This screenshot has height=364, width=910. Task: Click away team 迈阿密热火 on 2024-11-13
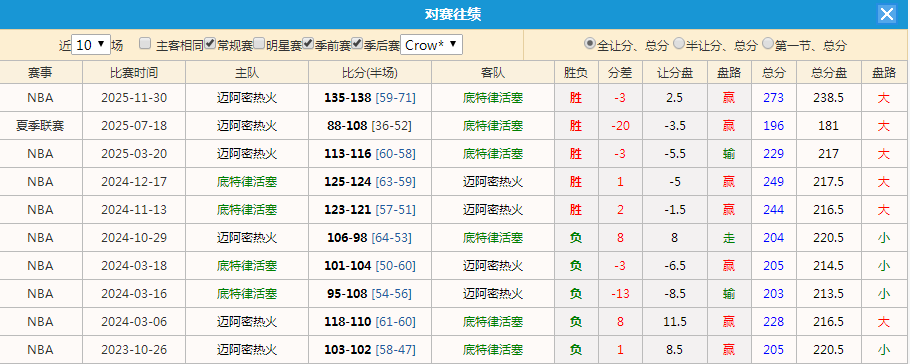point(493,210)
